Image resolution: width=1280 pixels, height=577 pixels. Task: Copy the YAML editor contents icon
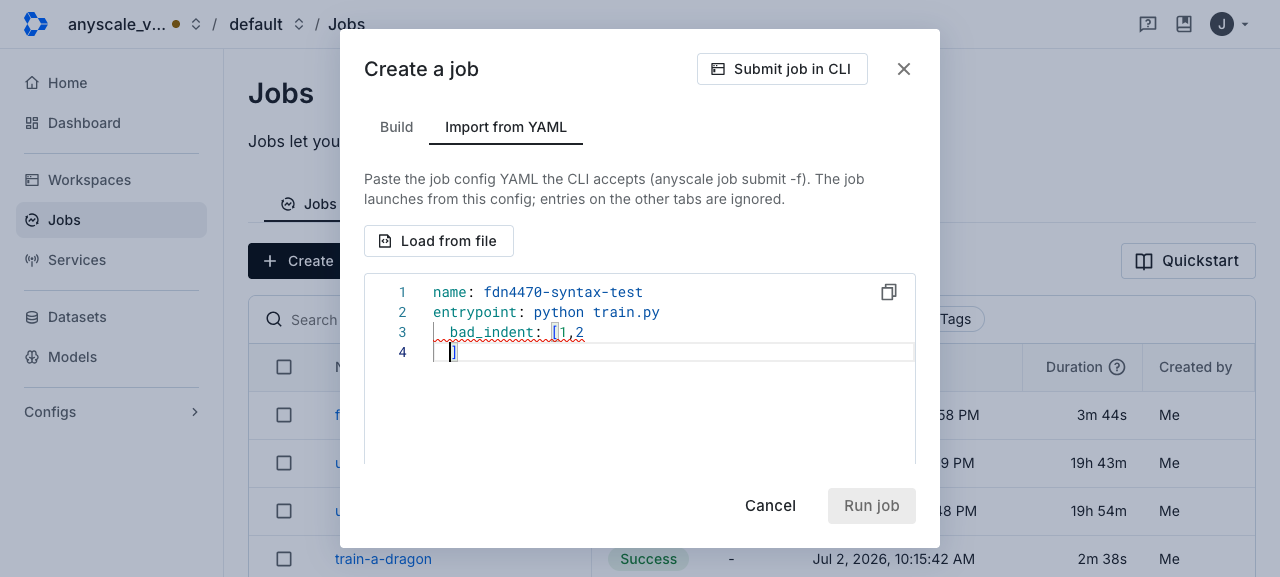[888, 292]
